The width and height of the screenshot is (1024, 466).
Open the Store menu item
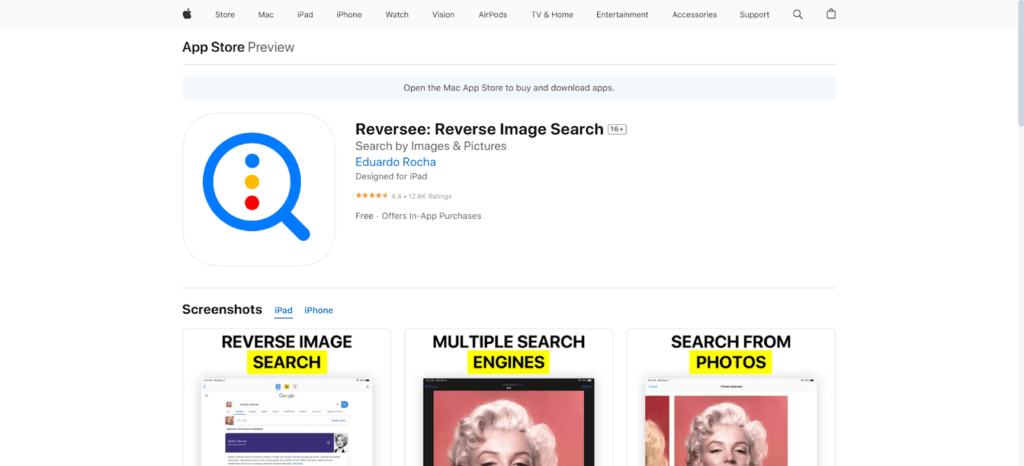coord(225,15)
